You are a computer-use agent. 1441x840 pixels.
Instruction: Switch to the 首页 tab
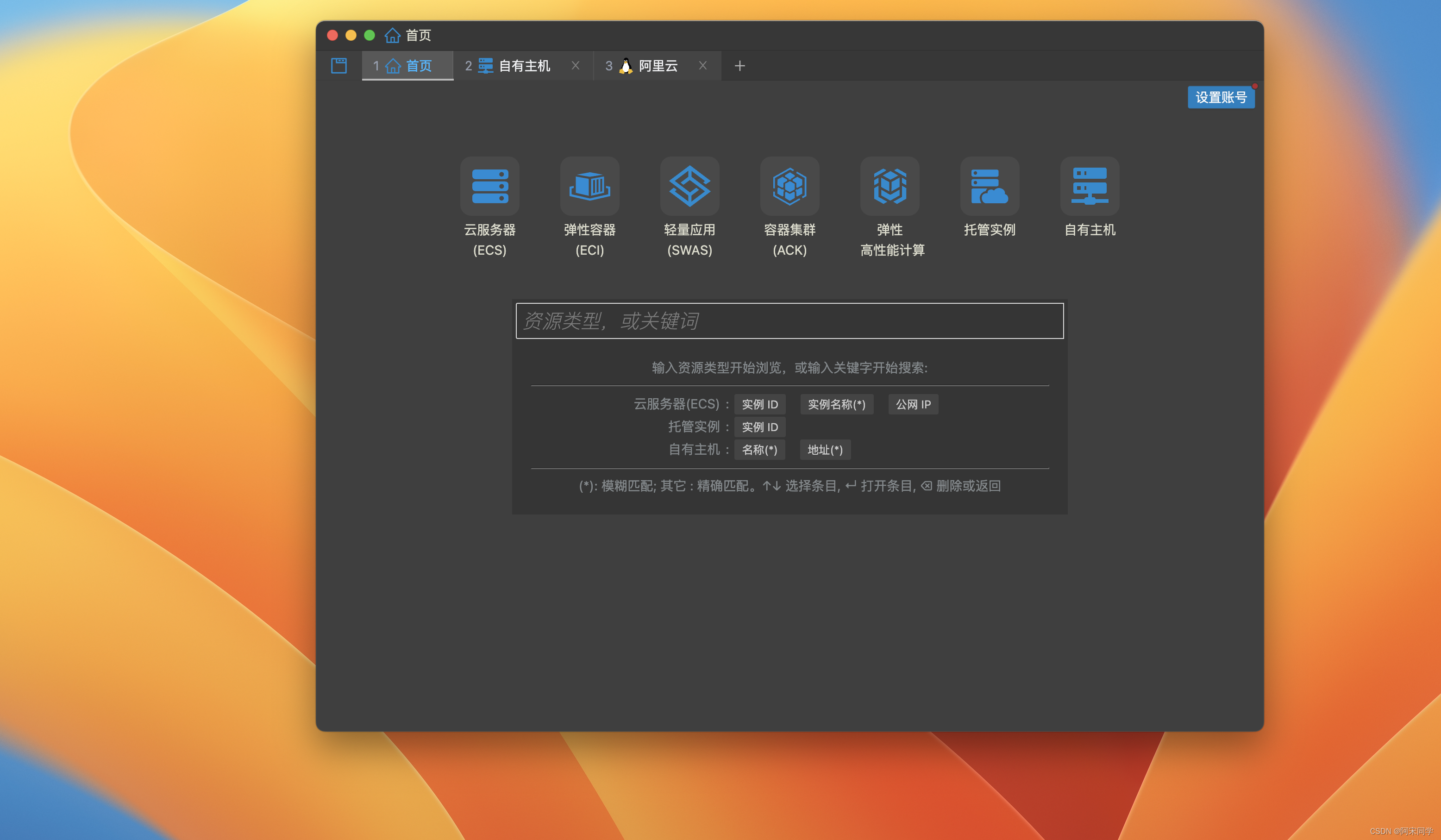pos(407,66)
